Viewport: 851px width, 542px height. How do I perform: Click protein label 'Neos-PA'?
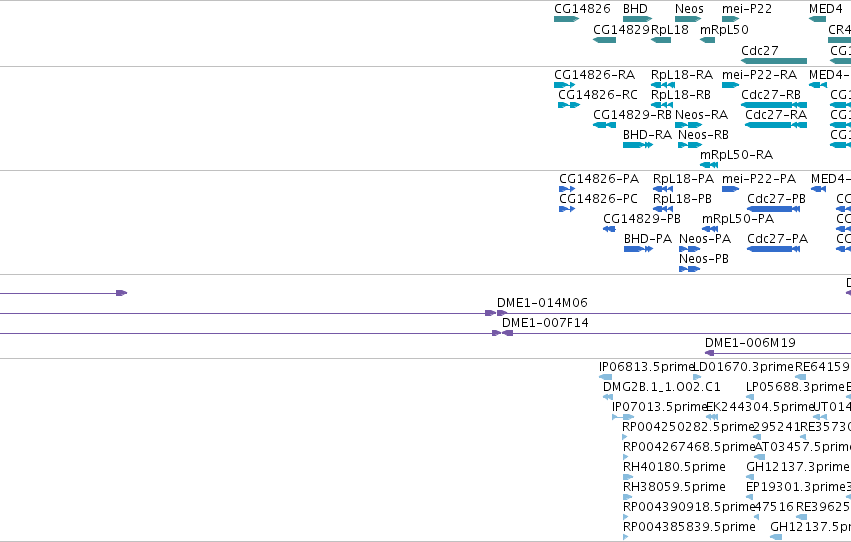click(x=705, y=239)
